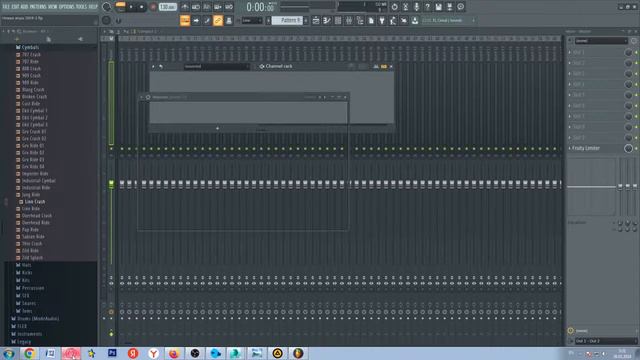Open the Line snap dropdown
Viewport: 640px width, 360px height.
pos(251,20)
